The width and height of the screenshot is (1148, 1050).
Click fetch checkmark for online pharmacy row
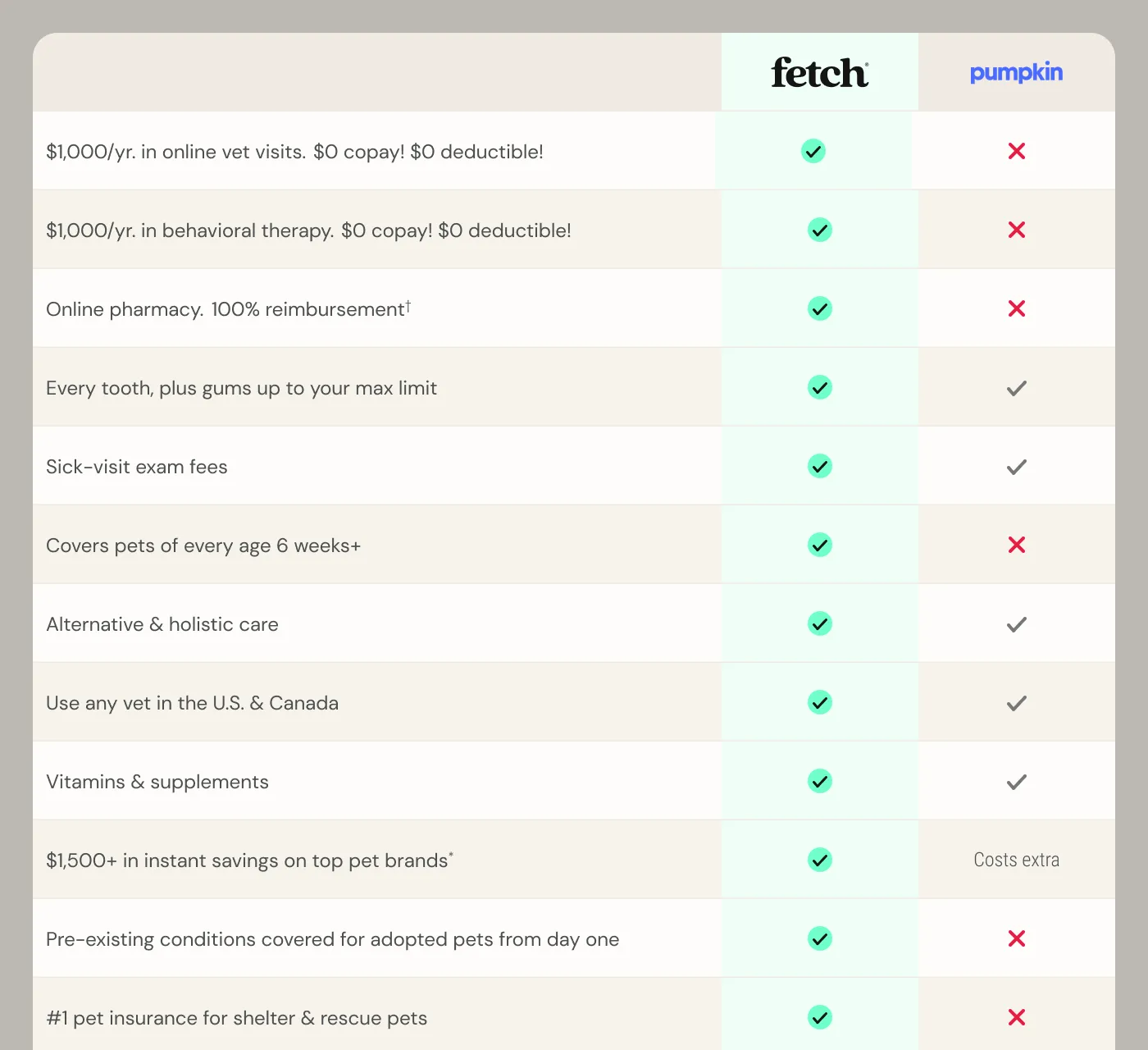point(820,308)
